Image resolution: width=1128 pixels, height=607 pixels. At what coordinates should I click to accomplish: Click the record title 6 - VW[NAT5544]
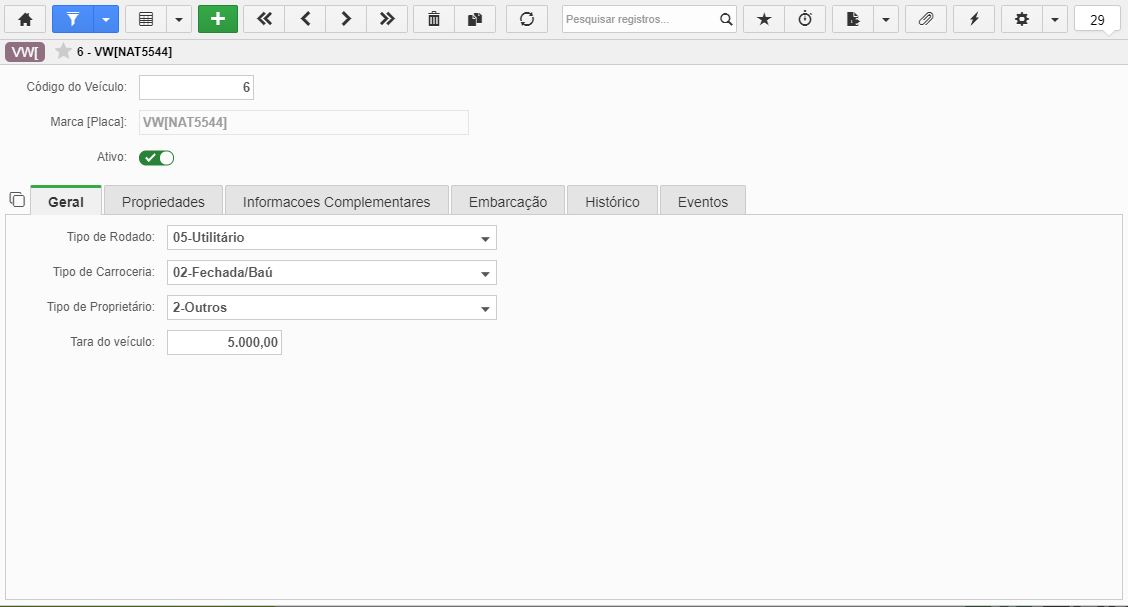pyautogui.click(x=124, y=52)
